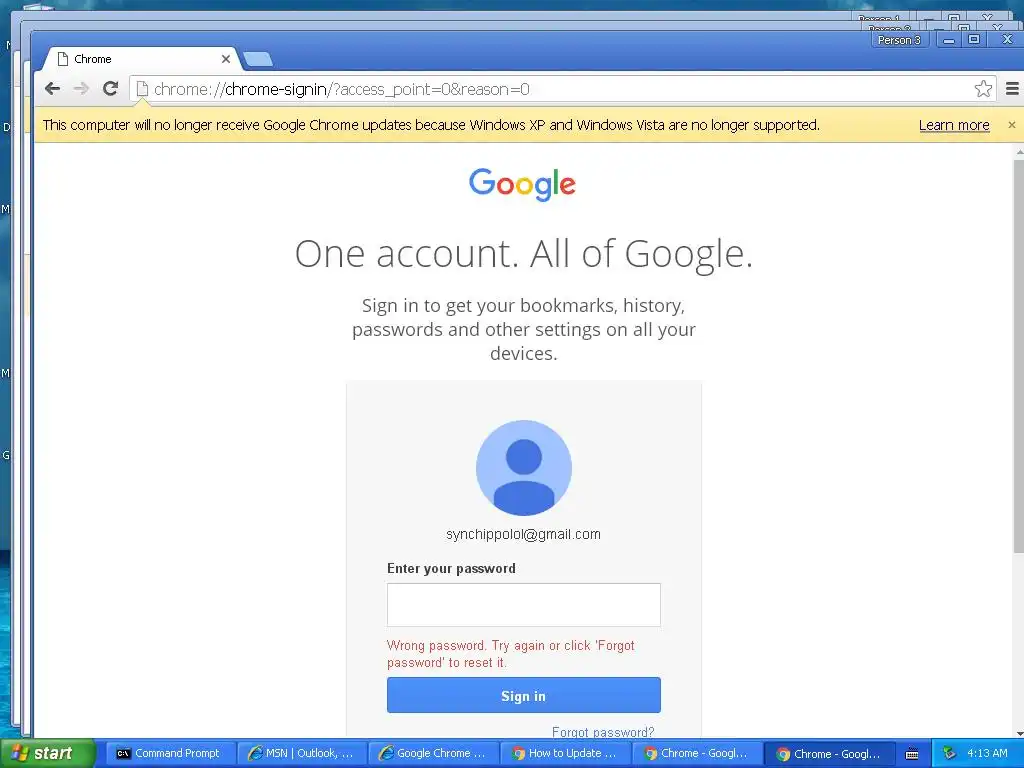
Task: Click the 4:13 AM clock
Action: pyautogui.click(x=987, y=753)
